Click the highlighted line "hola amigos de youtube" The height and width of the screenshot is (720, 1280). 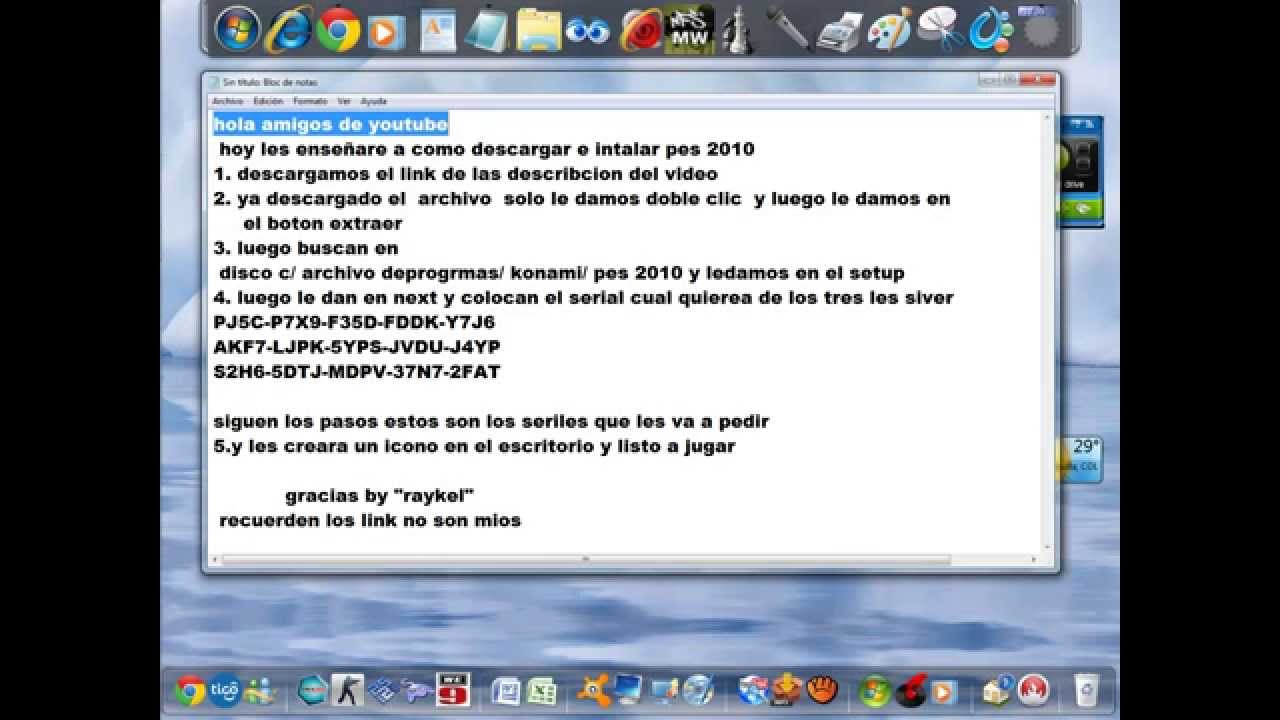pos(330,124)
